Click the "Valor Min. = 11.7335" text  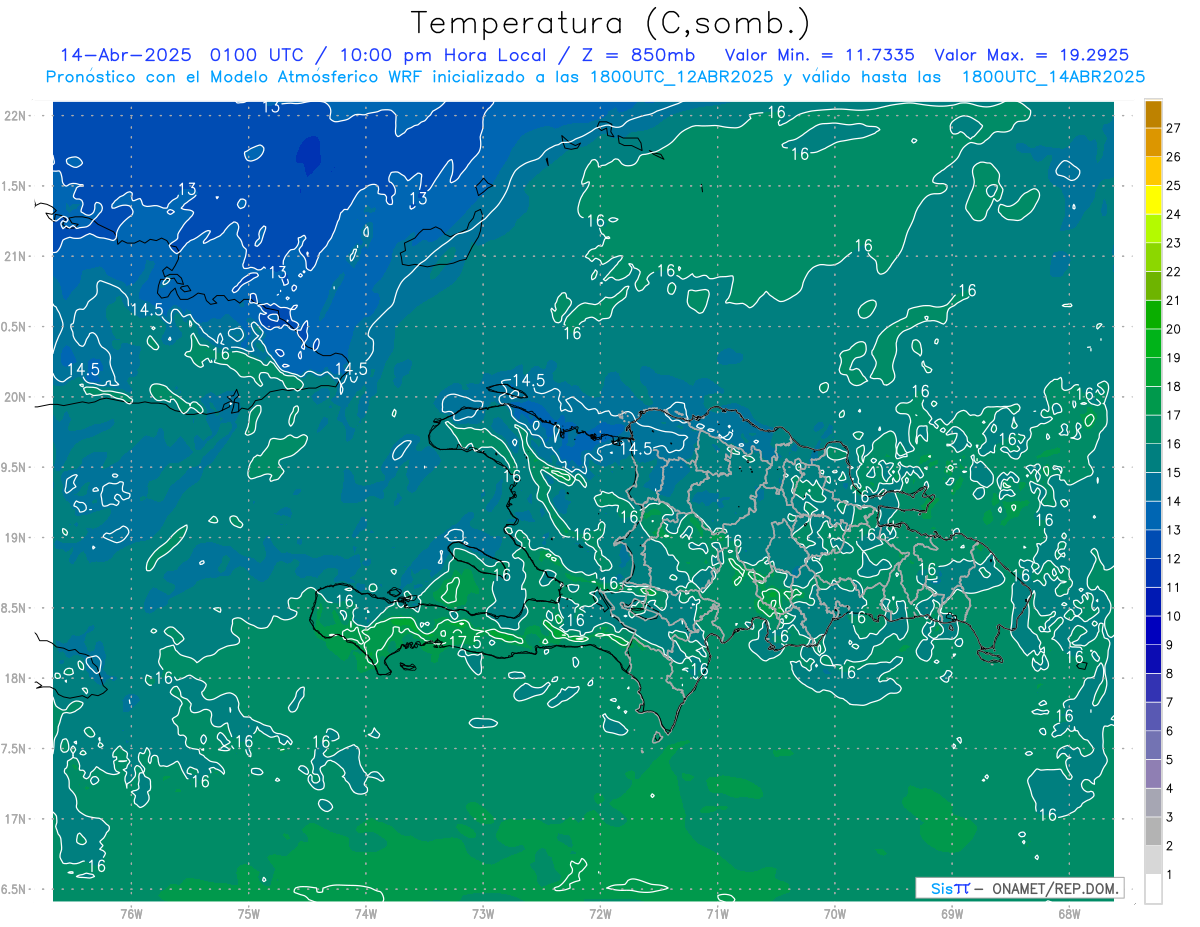819,55
